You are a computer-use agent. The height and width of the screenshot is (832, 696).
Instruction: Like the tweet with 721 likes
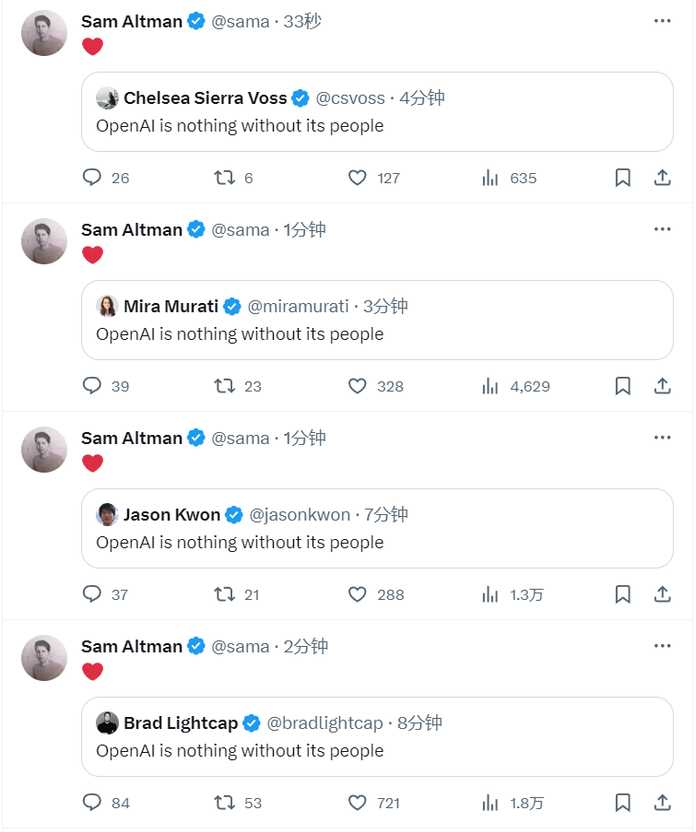point(357,802)
